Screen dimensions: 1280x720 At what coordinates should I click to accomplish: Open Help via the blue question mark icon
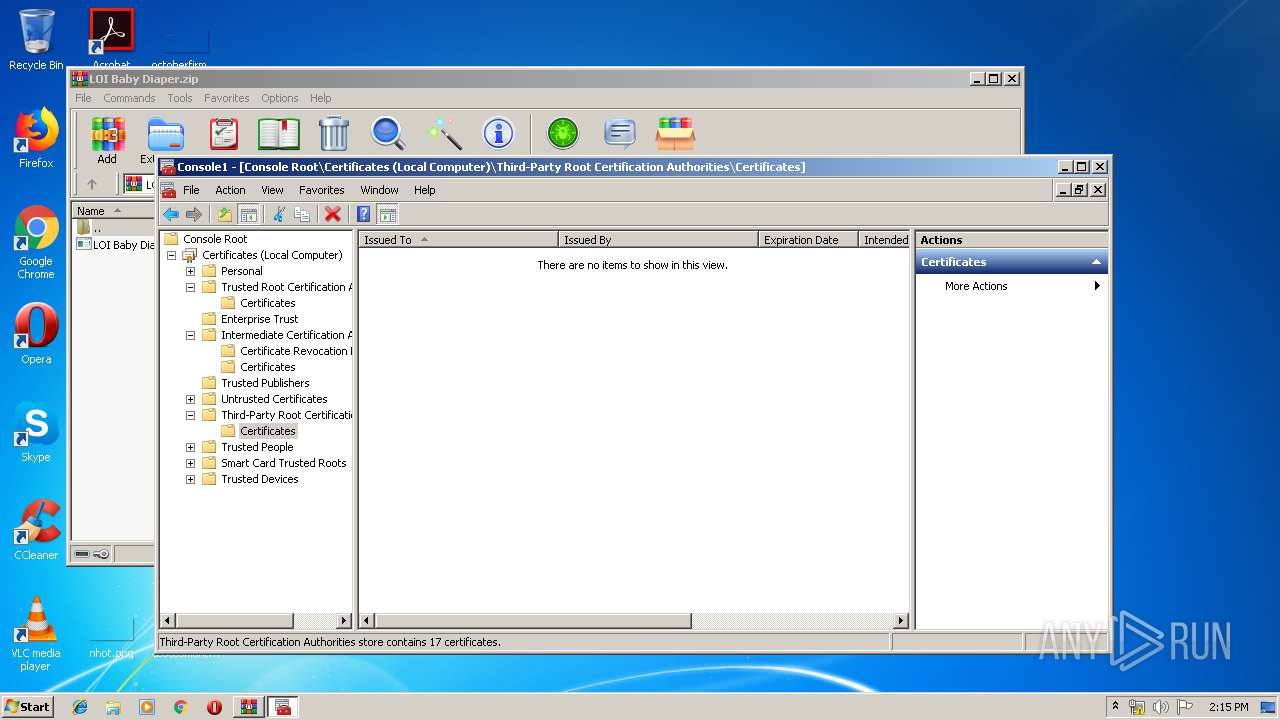(364, 214)
